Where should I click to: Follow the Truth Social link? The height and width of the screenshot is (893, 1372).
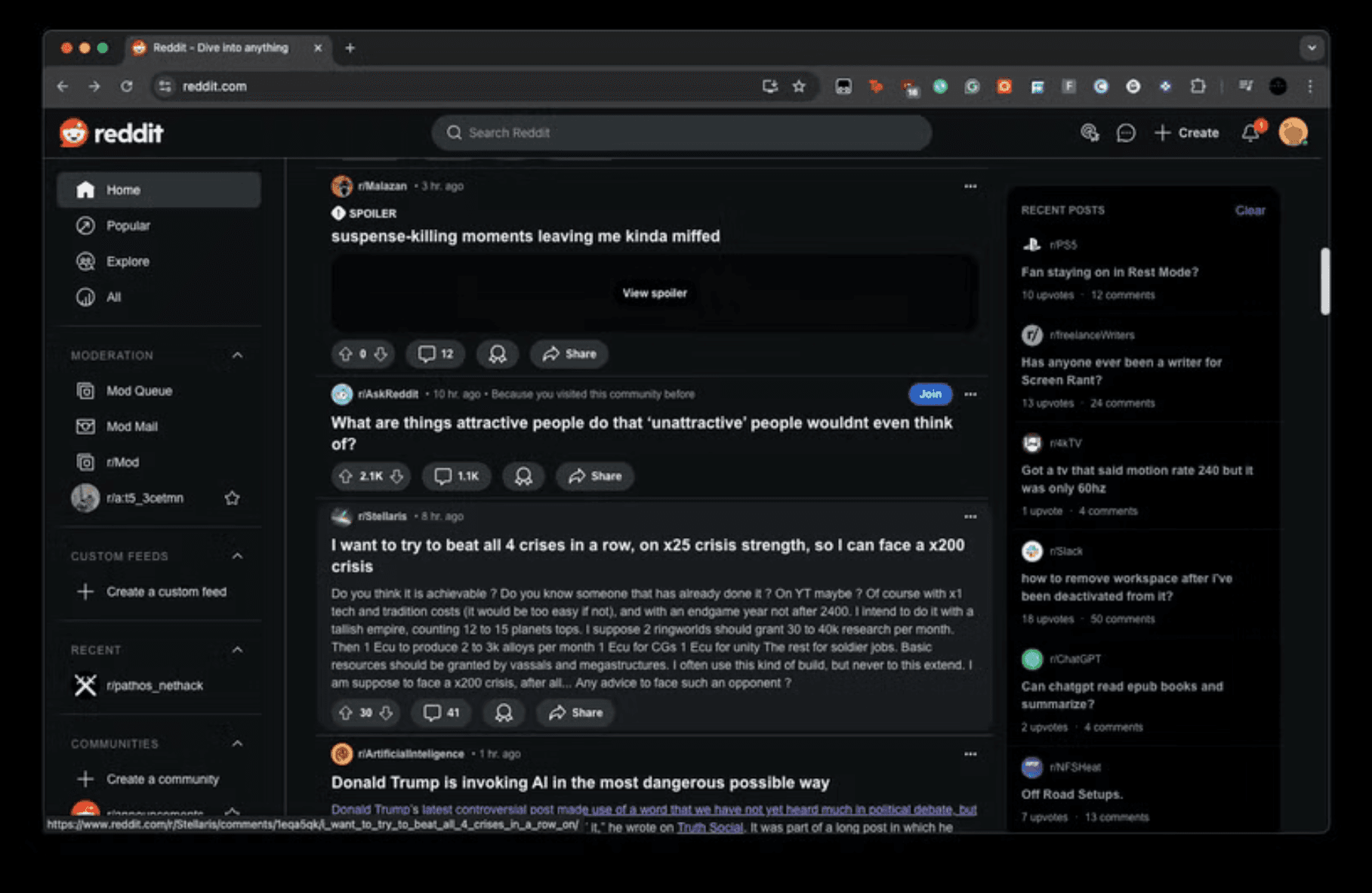click(x=710, y=827)
